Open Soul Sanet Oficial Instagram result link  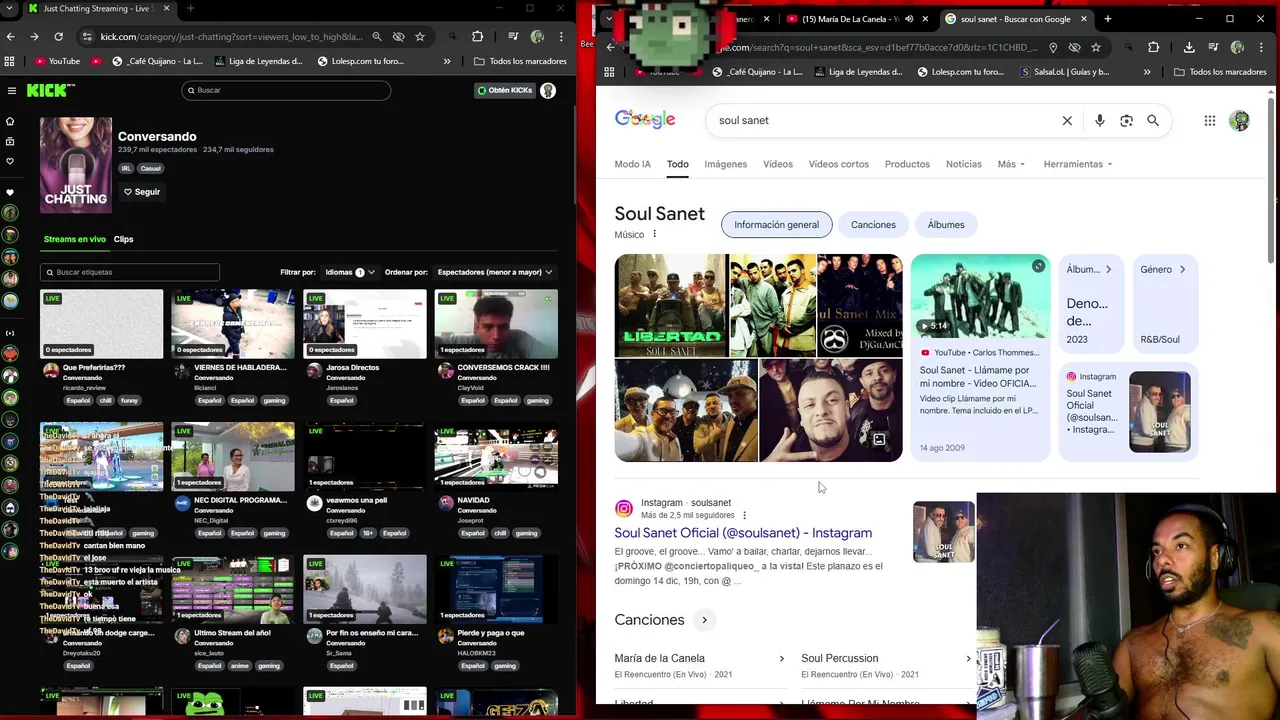pos(743,533)
